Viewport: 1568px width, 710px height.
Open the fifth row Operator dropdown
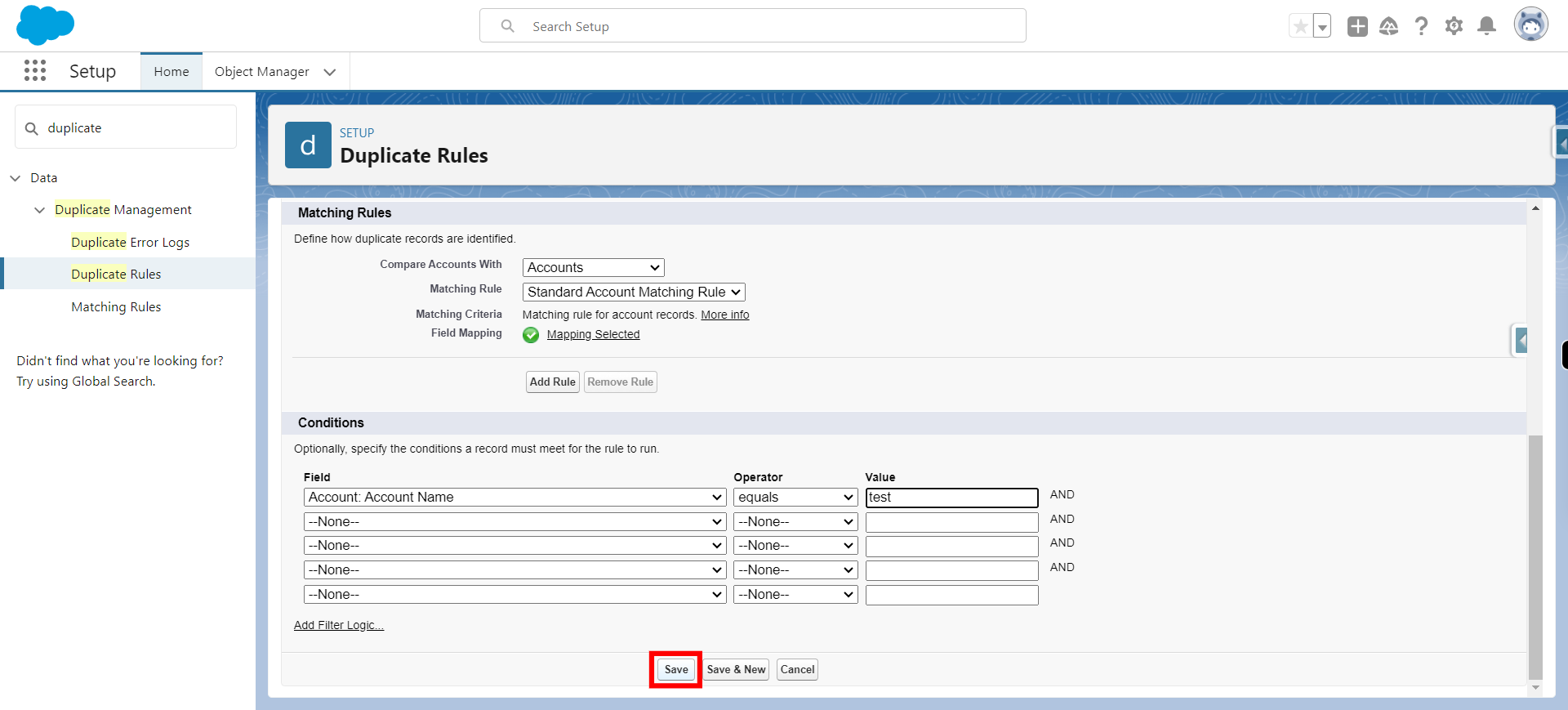795,594
